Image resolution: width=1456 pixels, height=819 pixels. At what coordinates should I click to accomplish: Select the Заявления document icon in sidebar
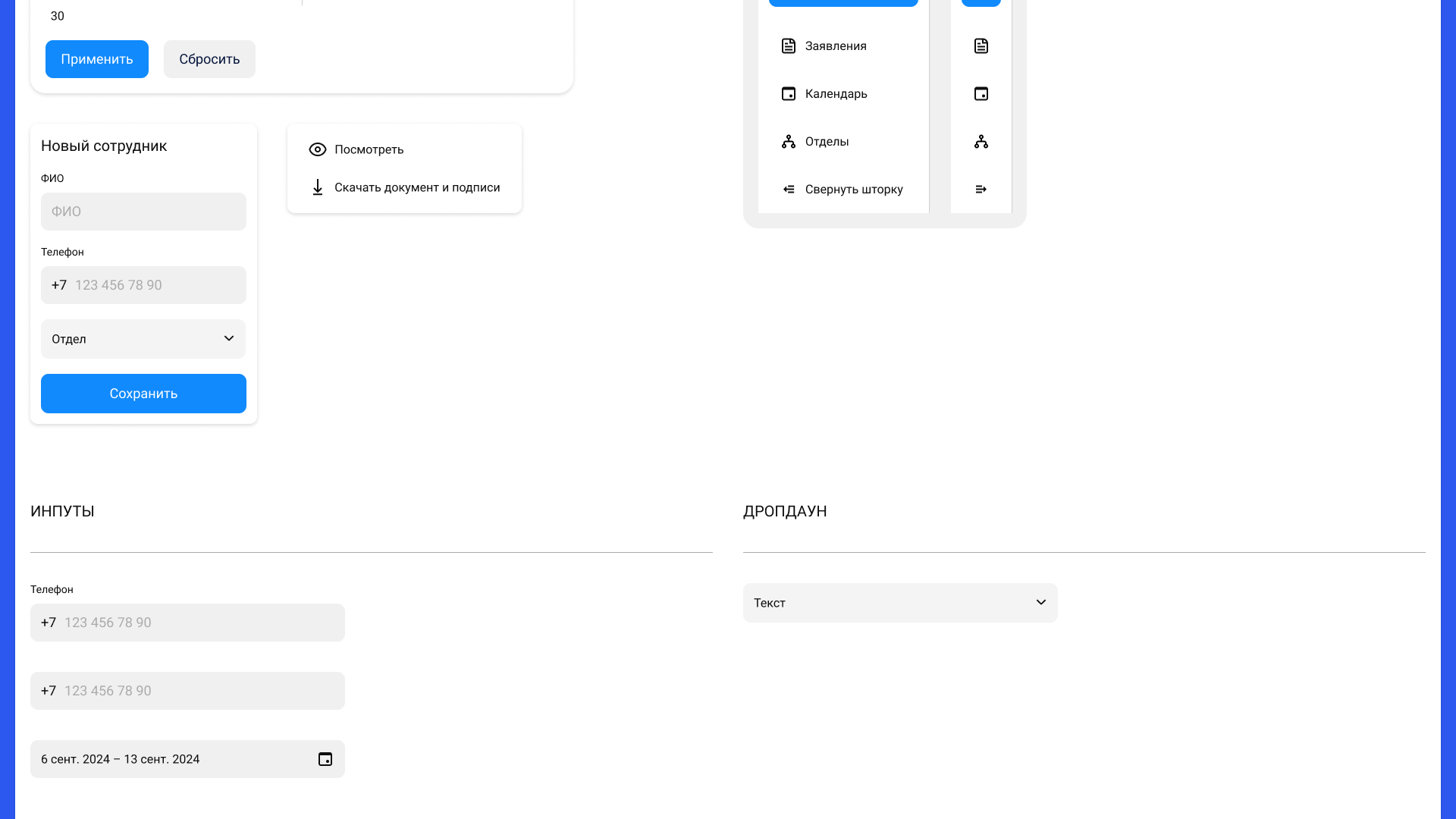[x=789, y=45]
